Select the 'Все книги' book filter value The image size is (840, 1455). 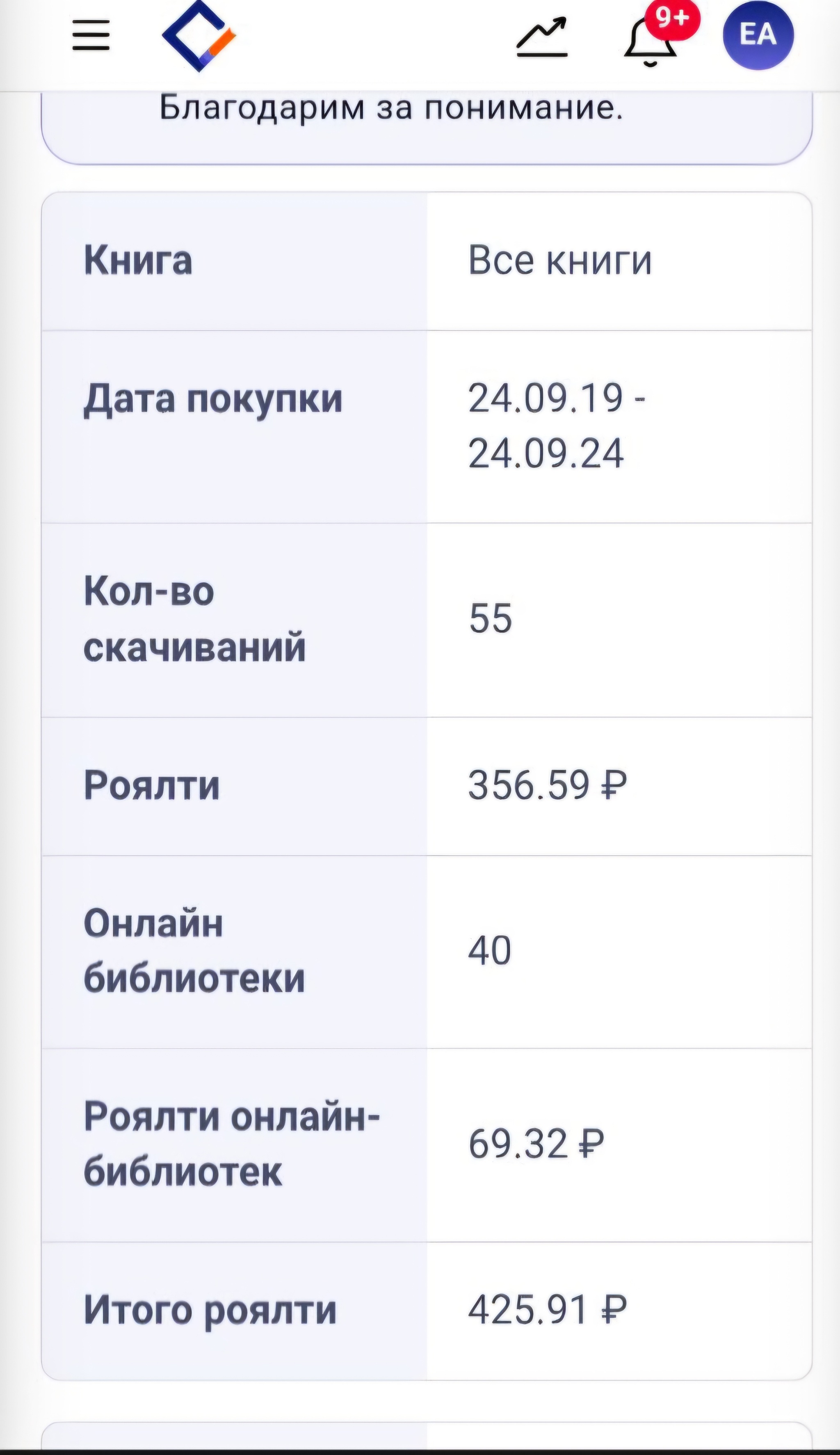coord(559,260)
